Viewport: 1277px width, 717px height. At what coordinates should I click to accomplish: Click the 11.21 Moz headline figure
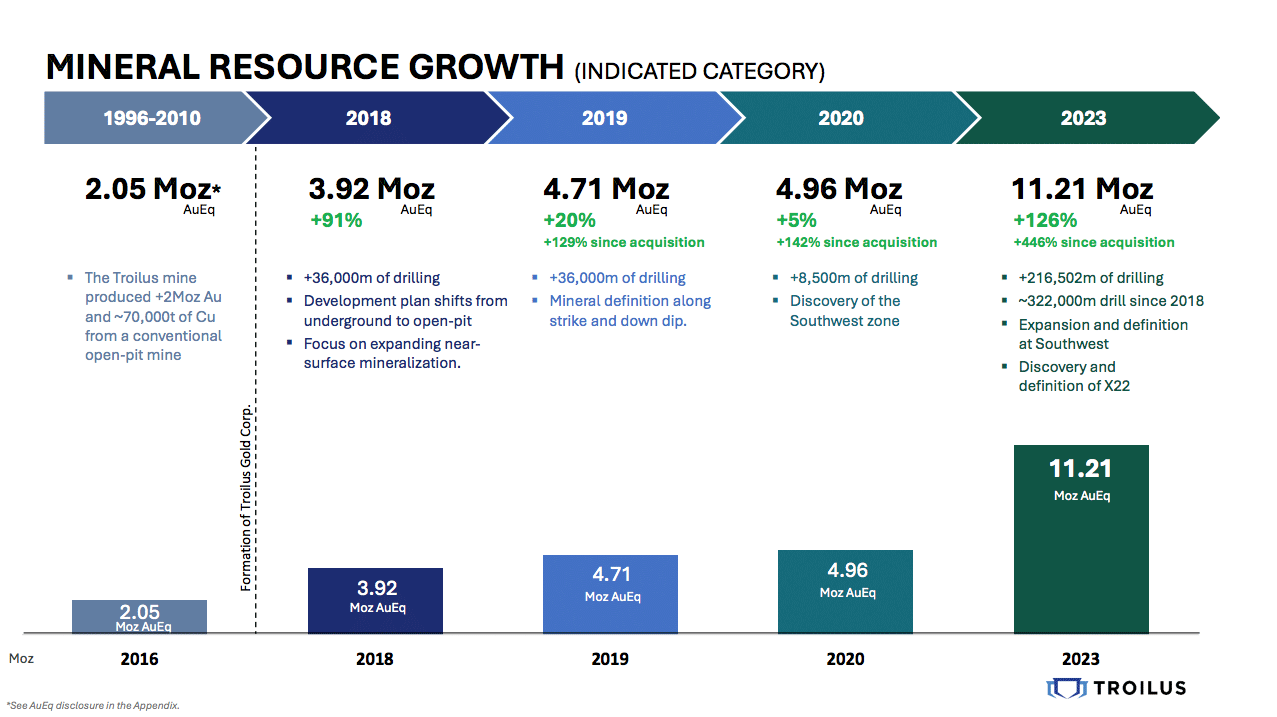pyautogui.click(x=1082, y=188)
